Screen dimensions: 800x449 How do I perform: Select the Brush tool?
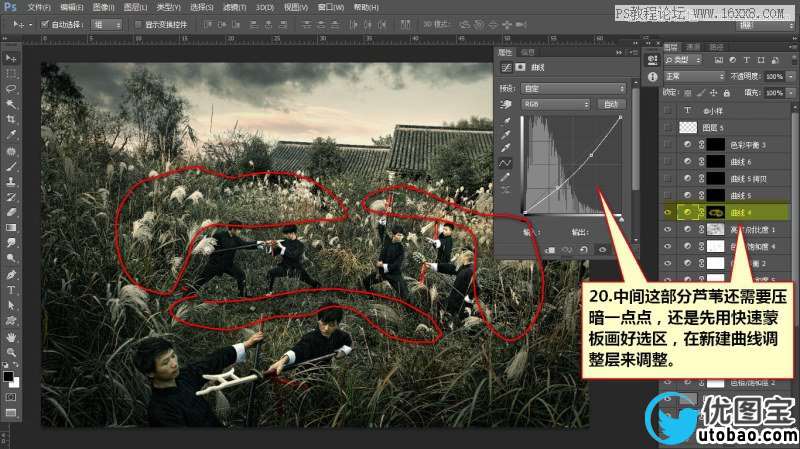pos(11,166)
